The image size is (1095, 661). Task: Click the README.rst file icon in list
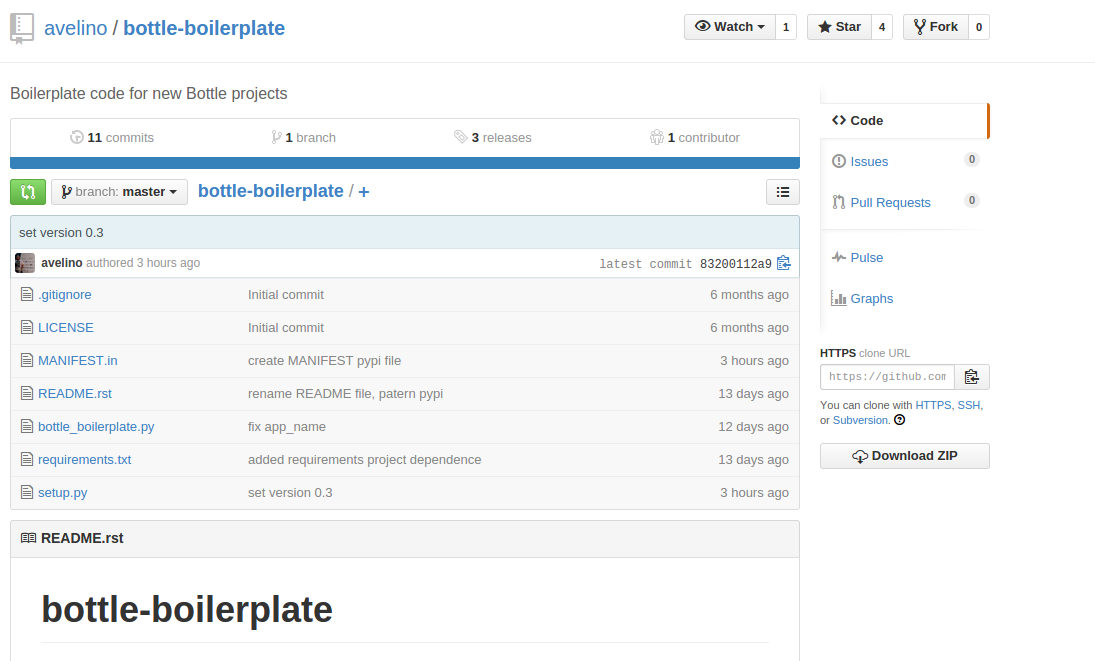[27, 394]
